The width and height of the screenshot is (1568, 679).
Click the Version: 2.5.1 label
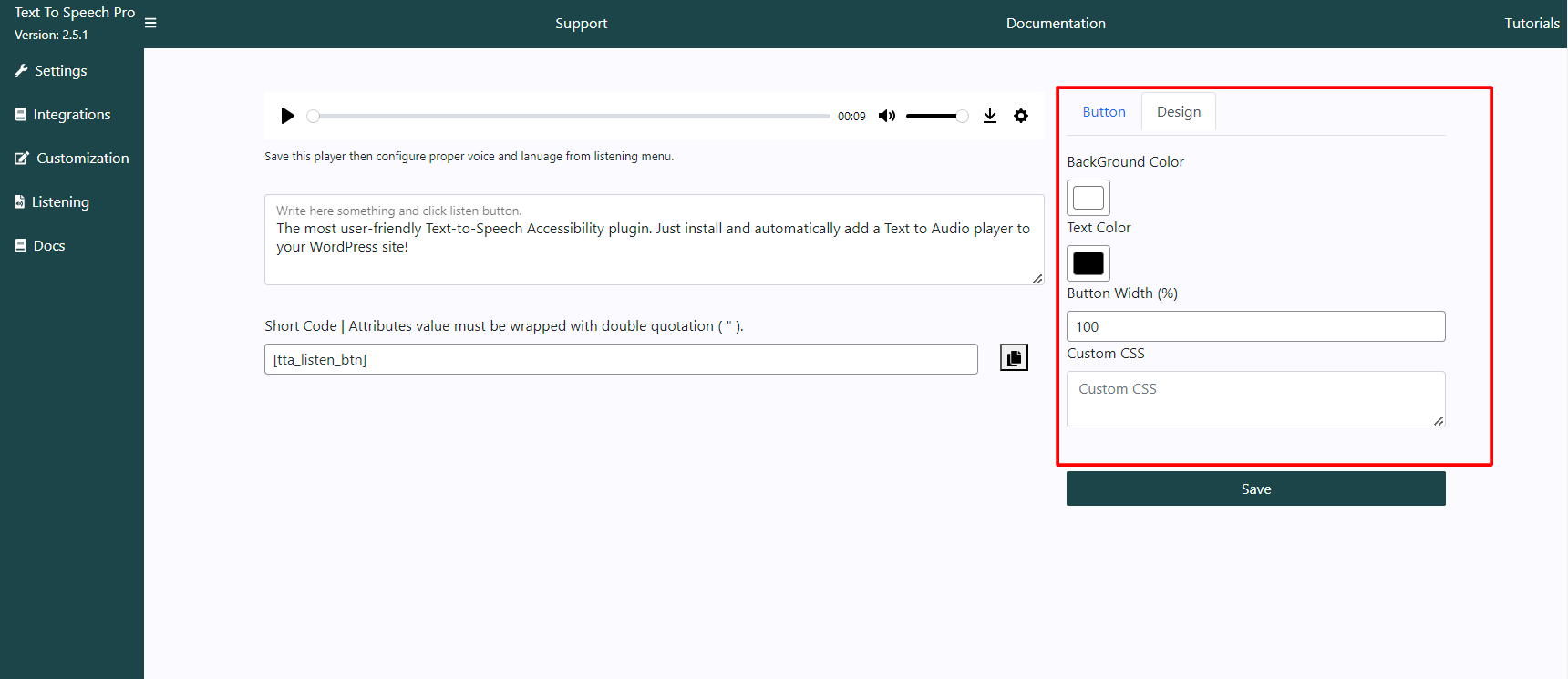point(51,35)
